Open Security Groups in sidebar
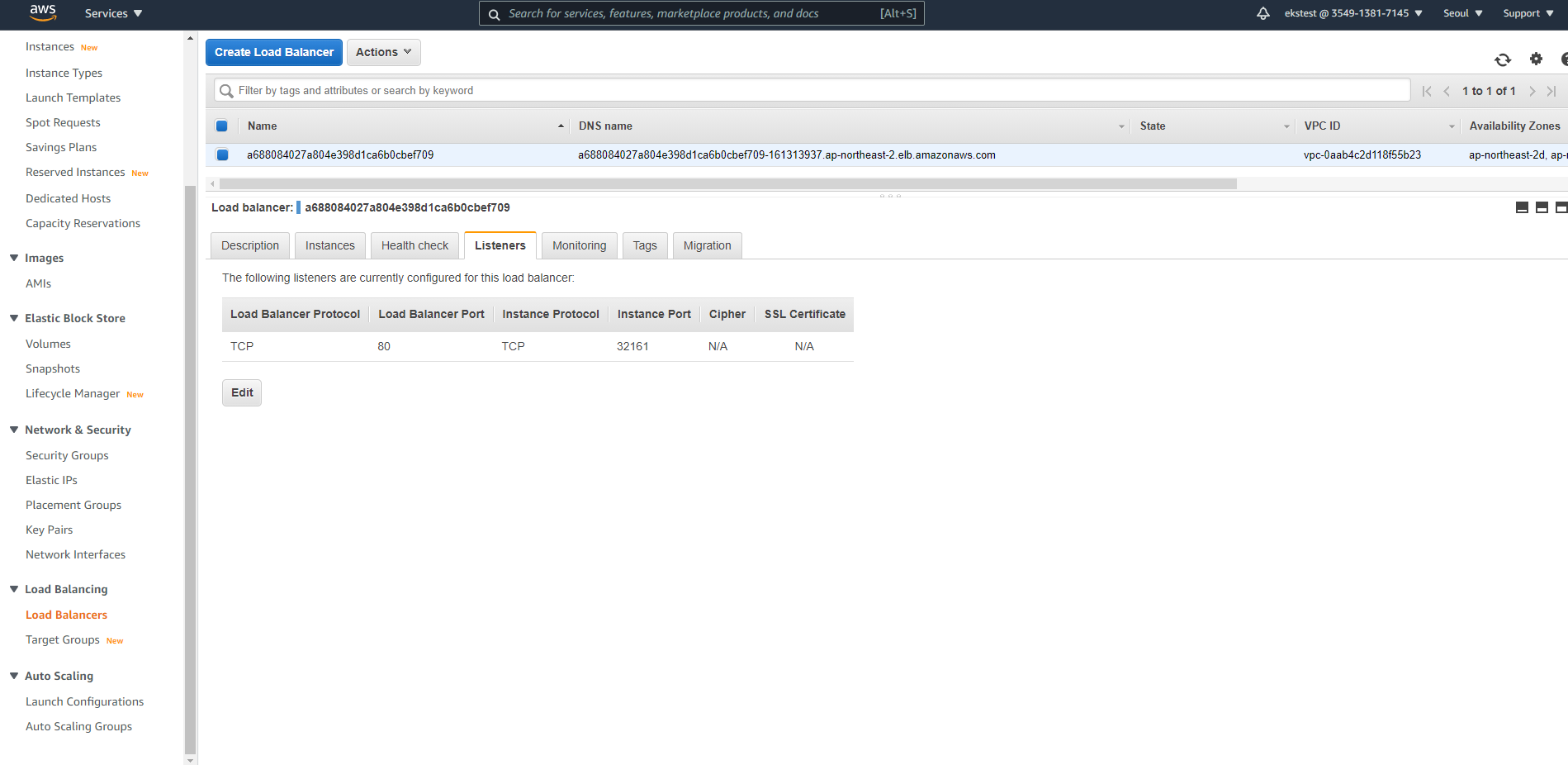Screen dimensions: 1568x765 click(x=67, y=455)
